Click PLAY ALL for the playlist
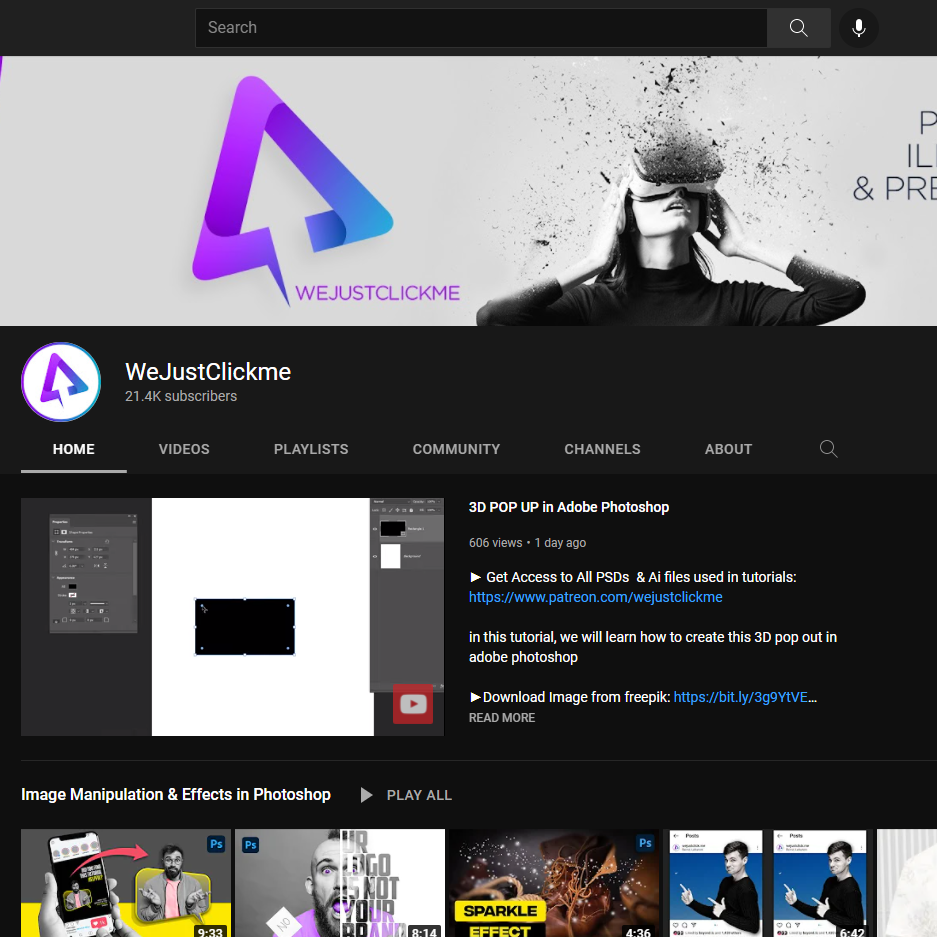The width and height of the screenshot is (937, 937). [x=419, y=795]
